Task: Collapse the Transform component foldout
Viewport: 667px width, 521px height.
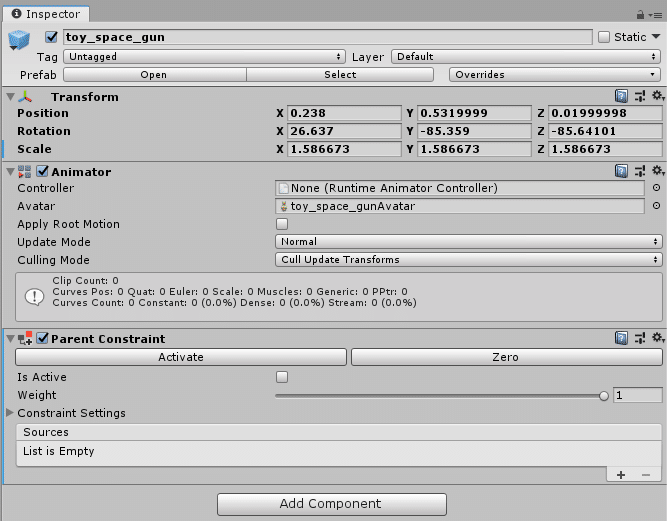Action: (11, 97)
